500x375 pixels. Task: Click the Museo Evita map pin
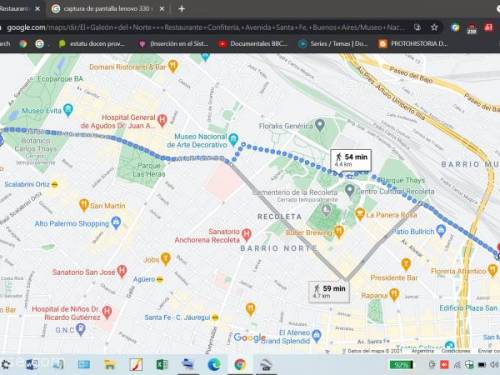click(68, 110)
